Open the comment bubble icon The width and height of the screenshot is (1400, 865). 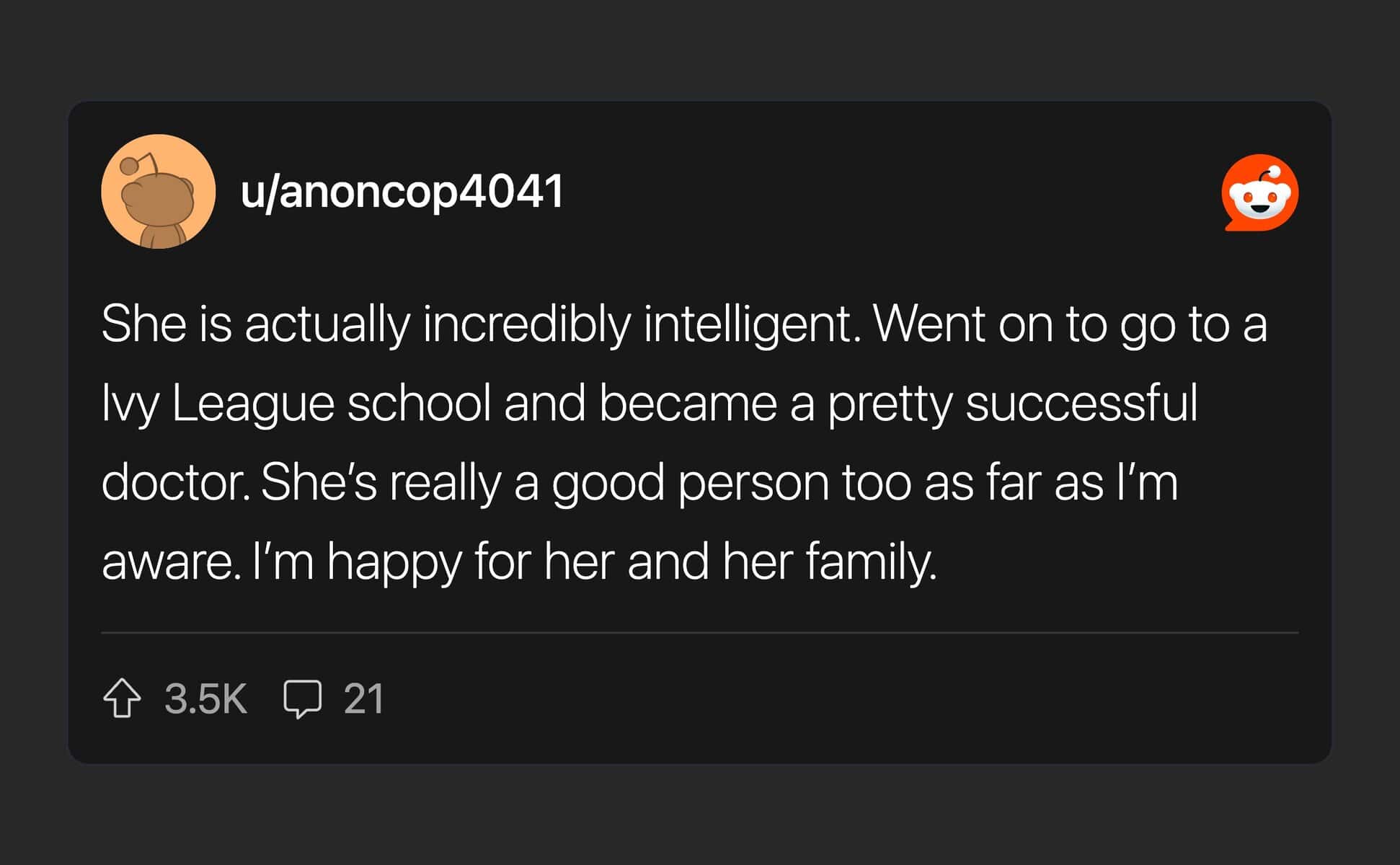click(x=302, y=698)
